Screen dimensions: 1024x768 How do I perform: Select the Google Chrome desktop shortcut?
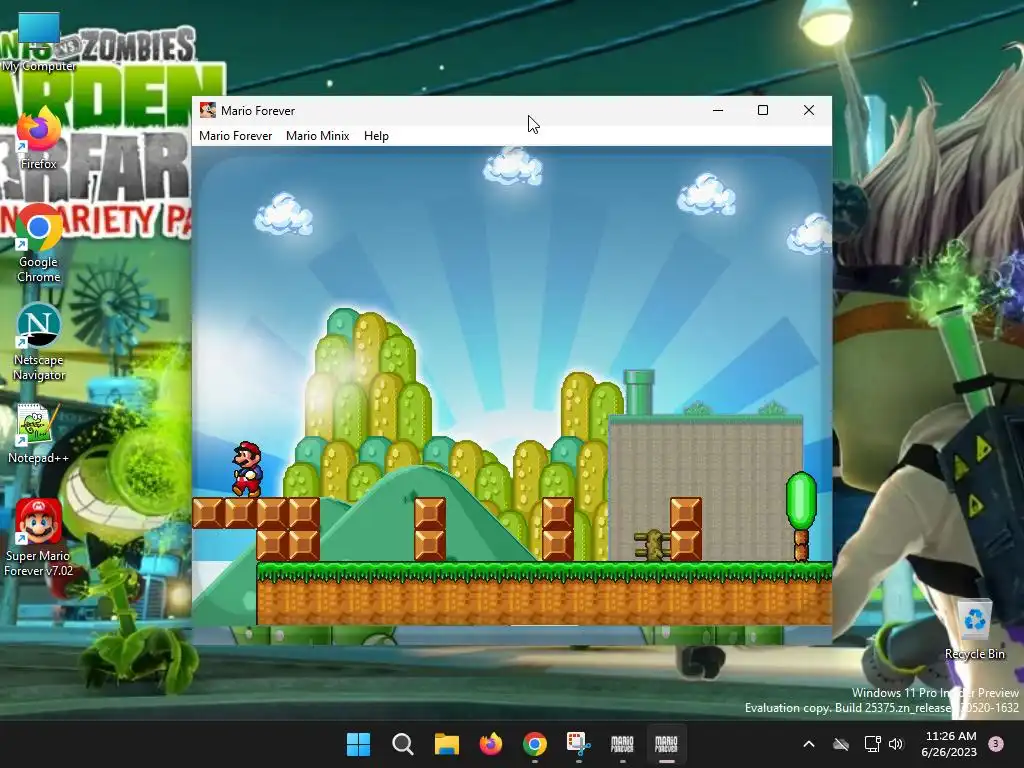[39, 244]
